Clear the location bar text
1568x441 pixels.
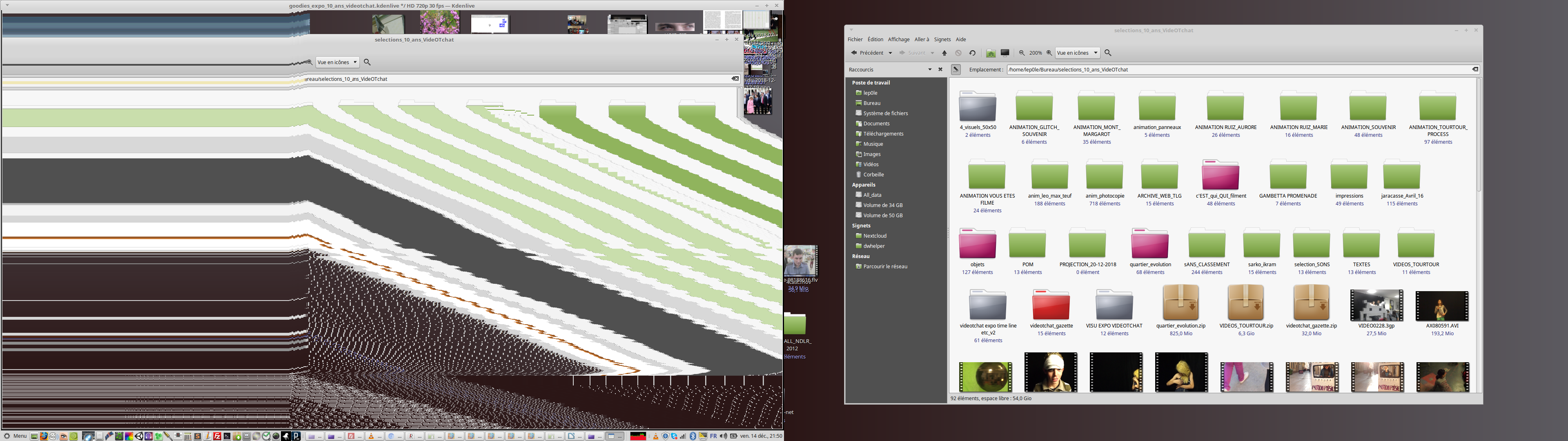[x=1474, y=69]
